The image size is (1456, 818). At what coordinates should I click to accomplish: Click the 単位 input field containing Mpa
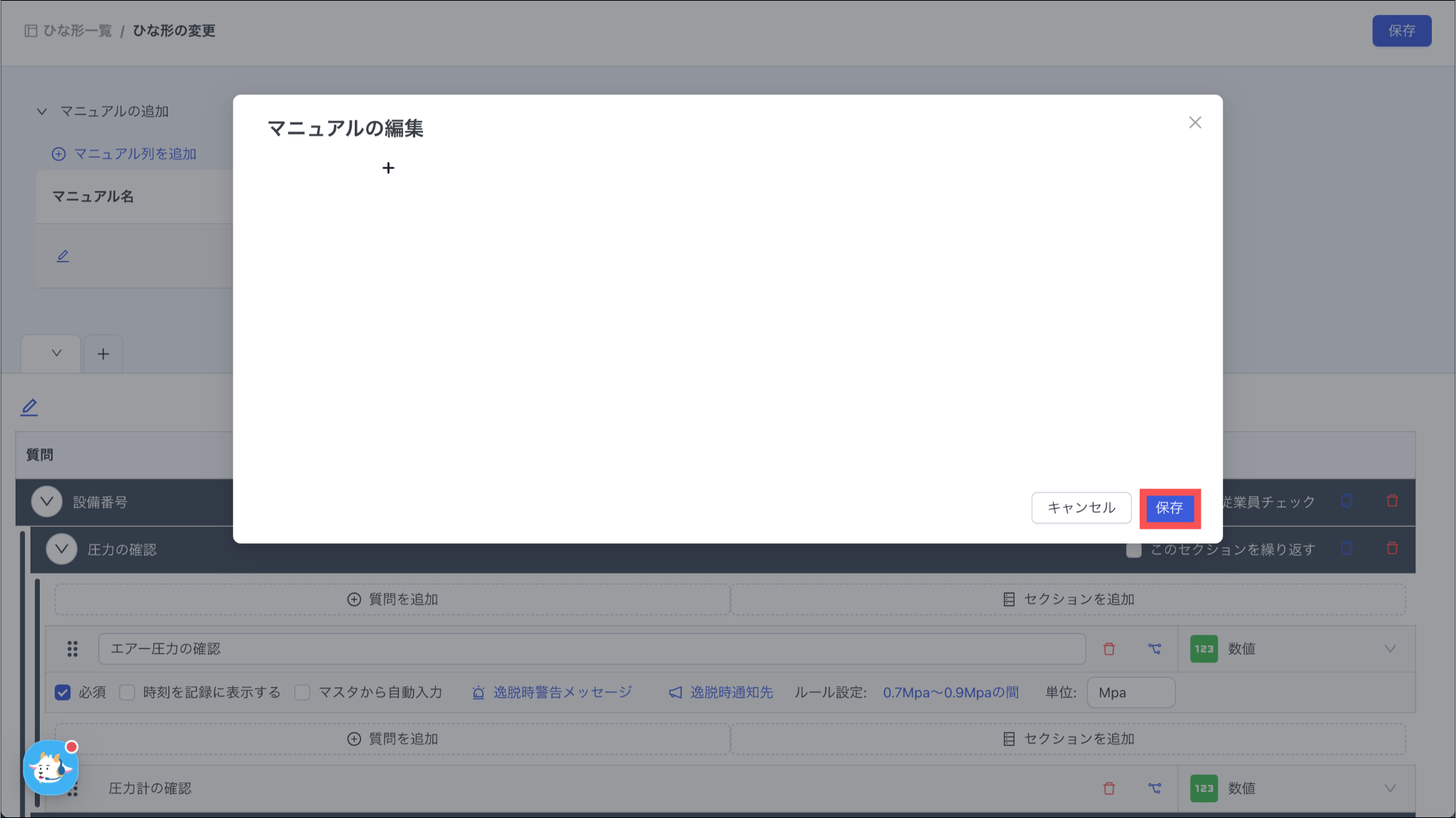pyautogui.click(x=1130, y=692)
